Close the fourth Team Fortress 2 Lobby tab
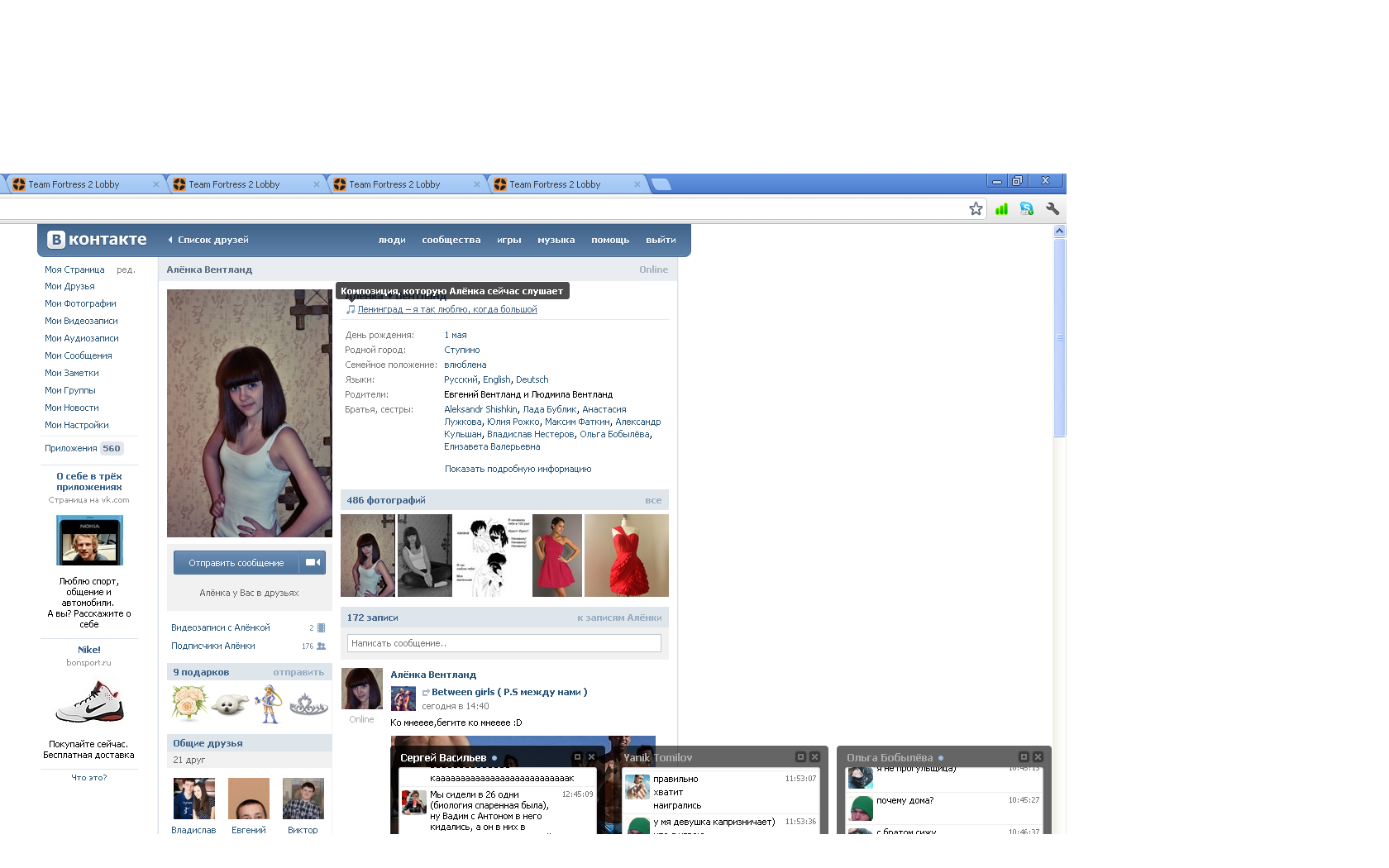Image resolution: width=1389 pixels, height=868 pixels. pyautogui.click(x=637, y=184)
